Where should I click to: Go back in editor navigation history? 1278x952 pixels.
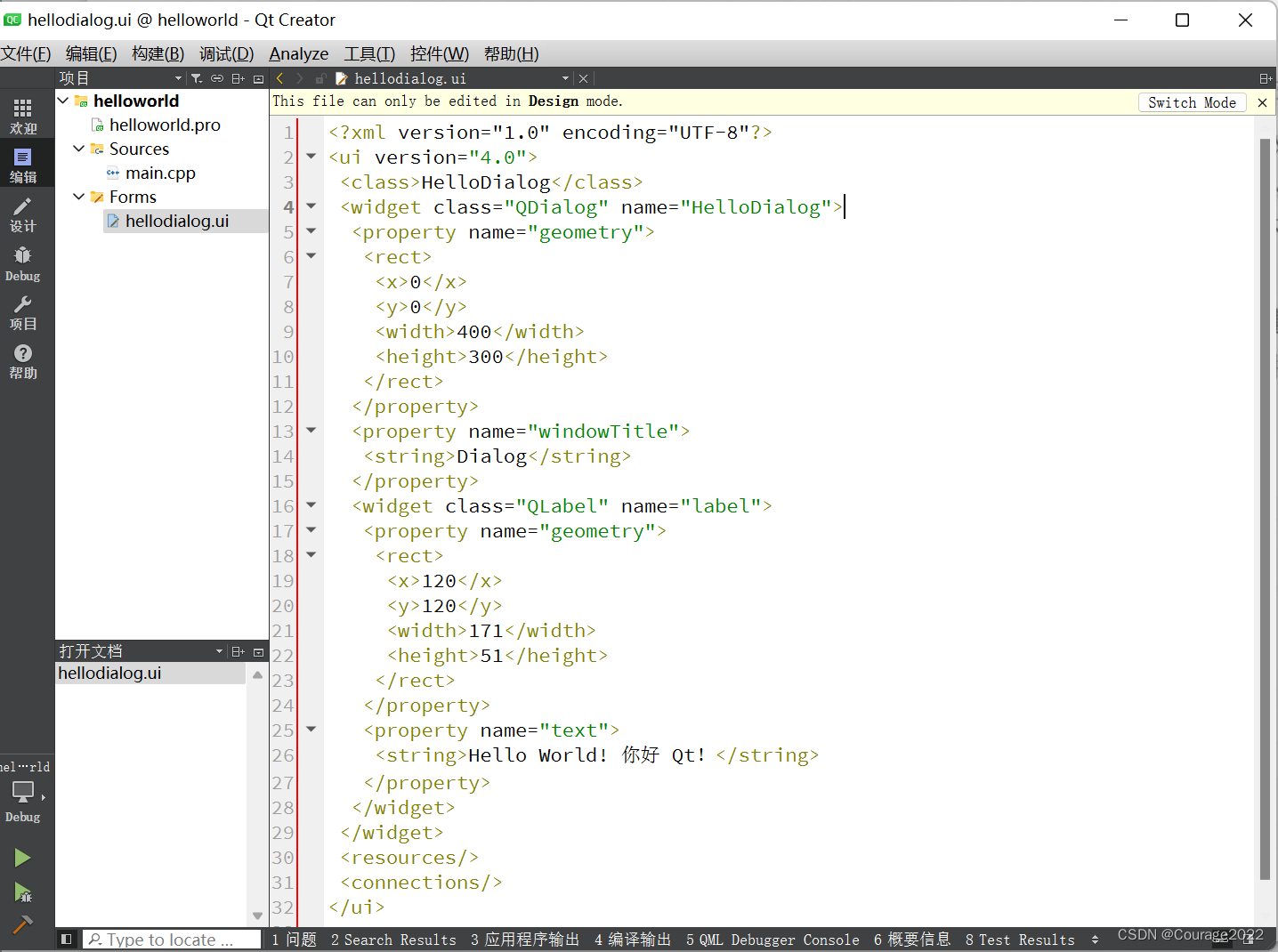pyautogui.click(x=279, y=78)
